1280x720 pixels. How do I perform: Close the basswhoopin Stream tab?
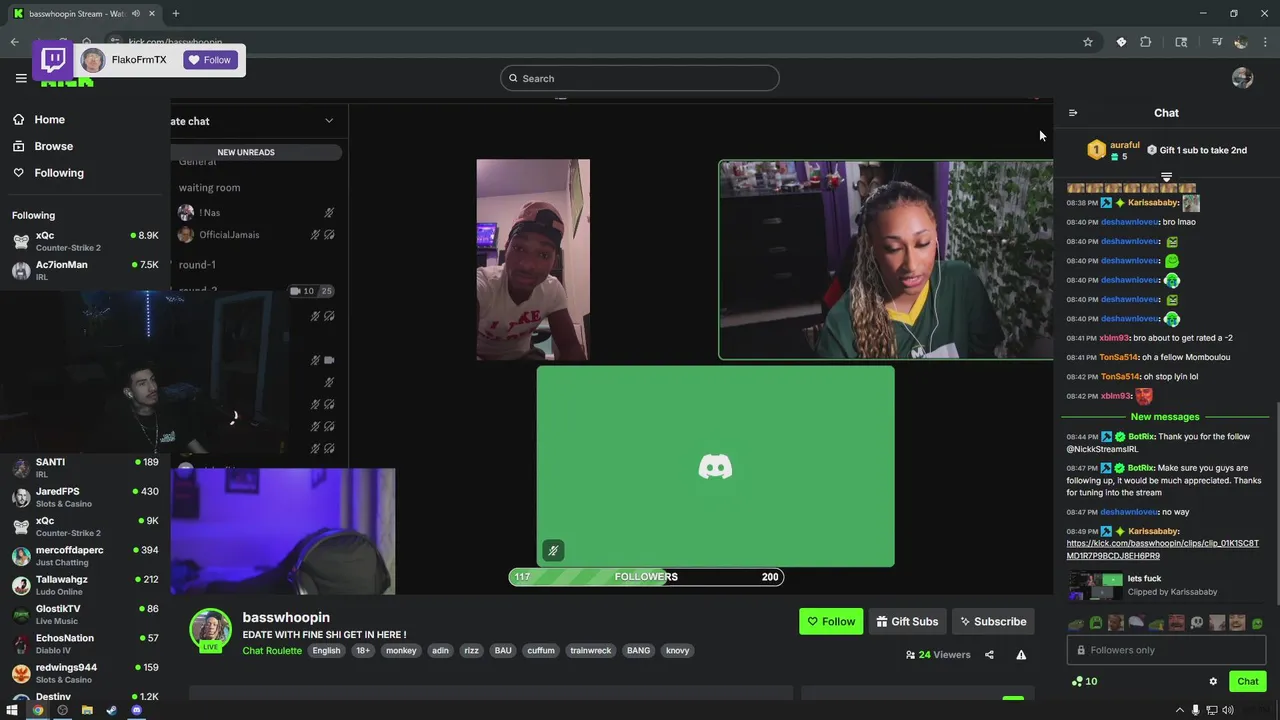pos(150,13)
